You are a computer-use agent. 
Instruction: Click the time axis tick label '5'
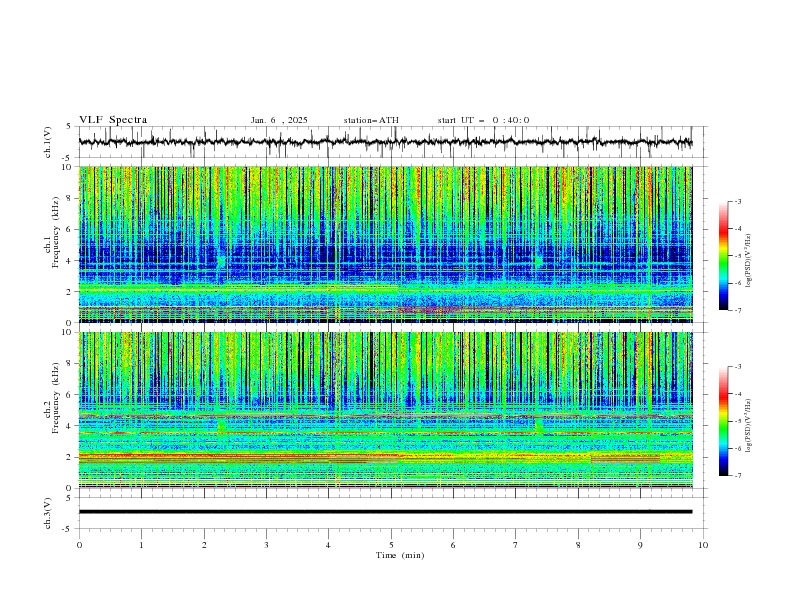coord(391,545)
